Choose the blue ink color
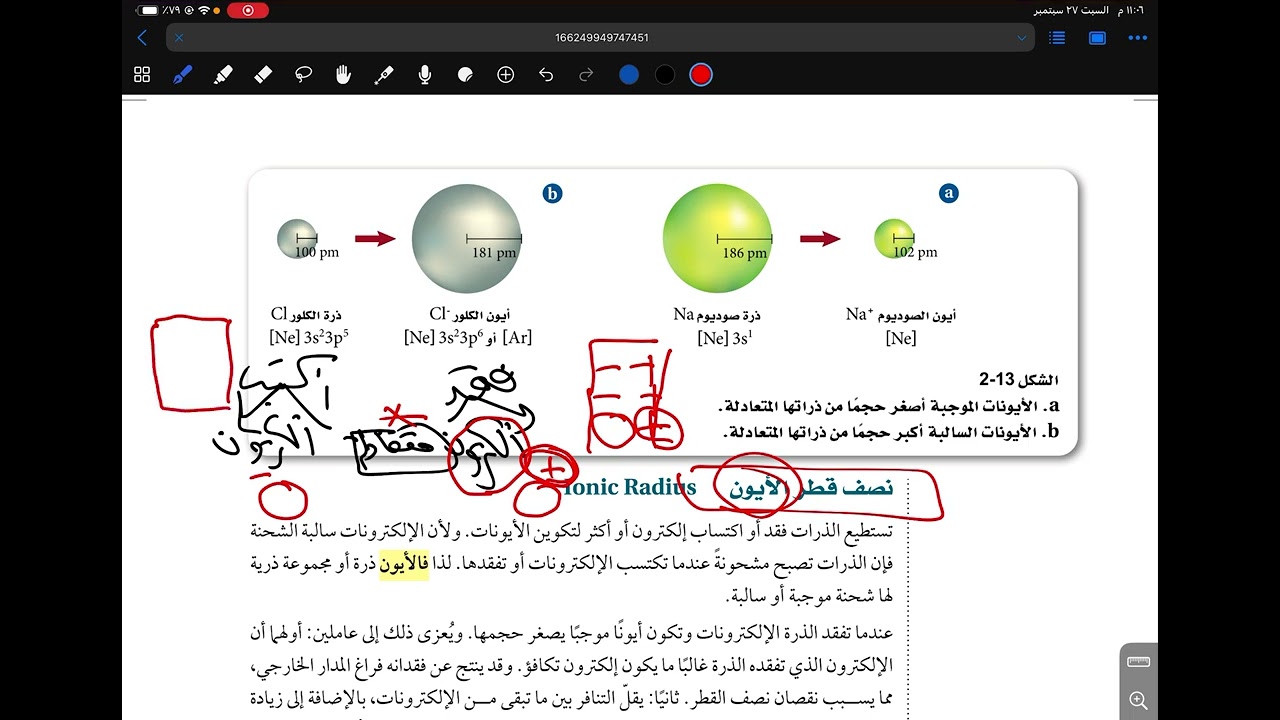Screen dimensions: 1280x720 point(629,75)
